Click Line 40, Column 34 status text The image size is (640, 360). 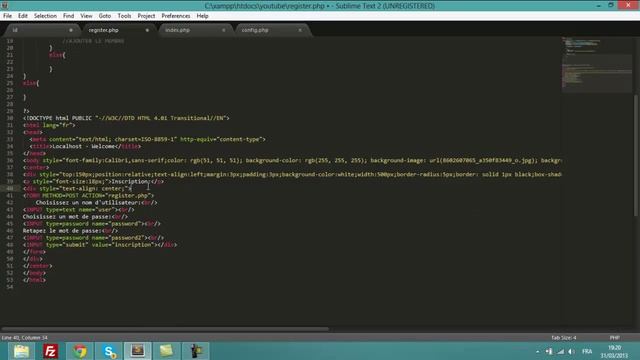pyautogui.click(x=24, y=338)
